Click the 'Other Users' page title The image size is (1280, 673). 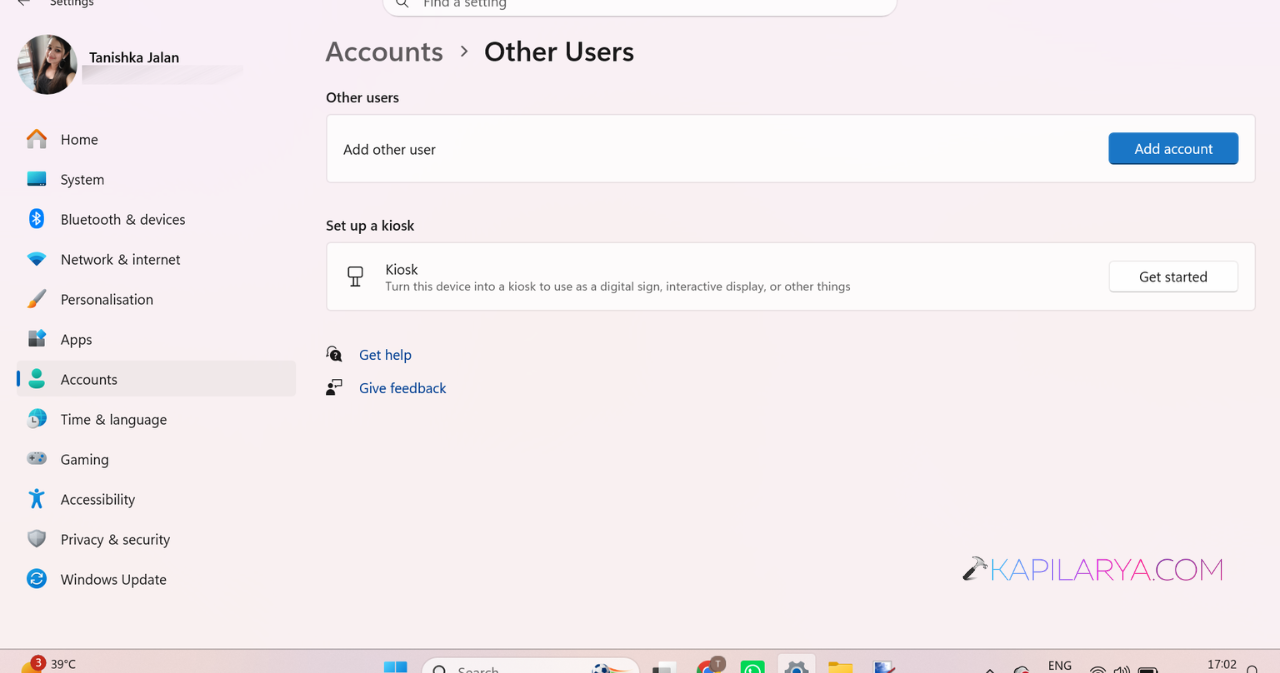[x=559, y=52]
